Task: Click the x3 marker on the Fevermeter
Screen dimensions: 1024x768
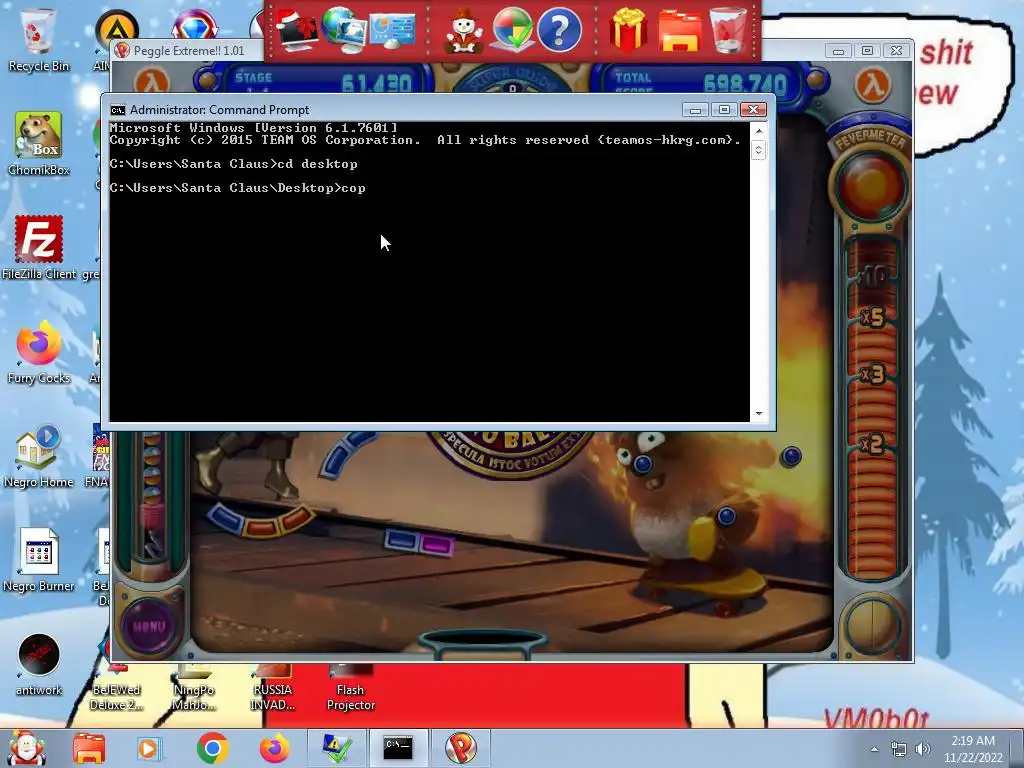Action: point(872,374)
